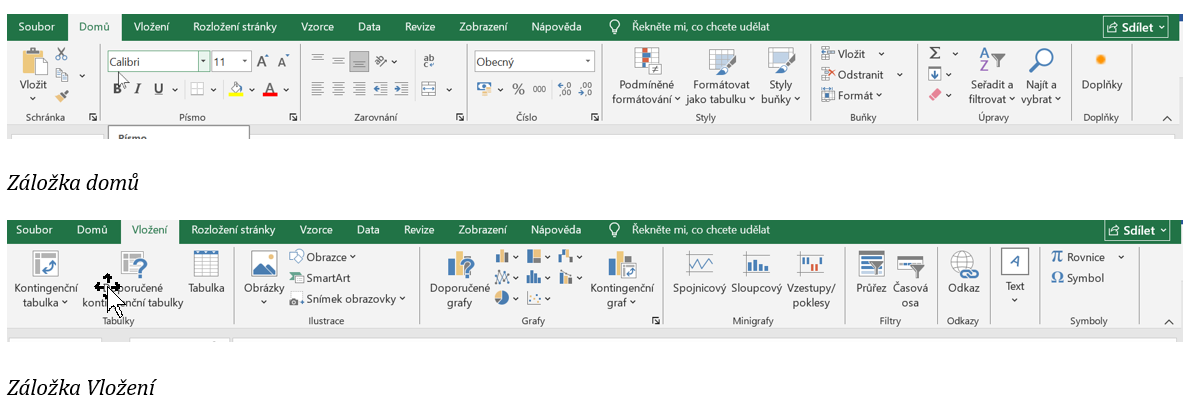Toggle Italic formatting
The width and height of the screenshot is (1200, 412).
[x=137, y=89]
